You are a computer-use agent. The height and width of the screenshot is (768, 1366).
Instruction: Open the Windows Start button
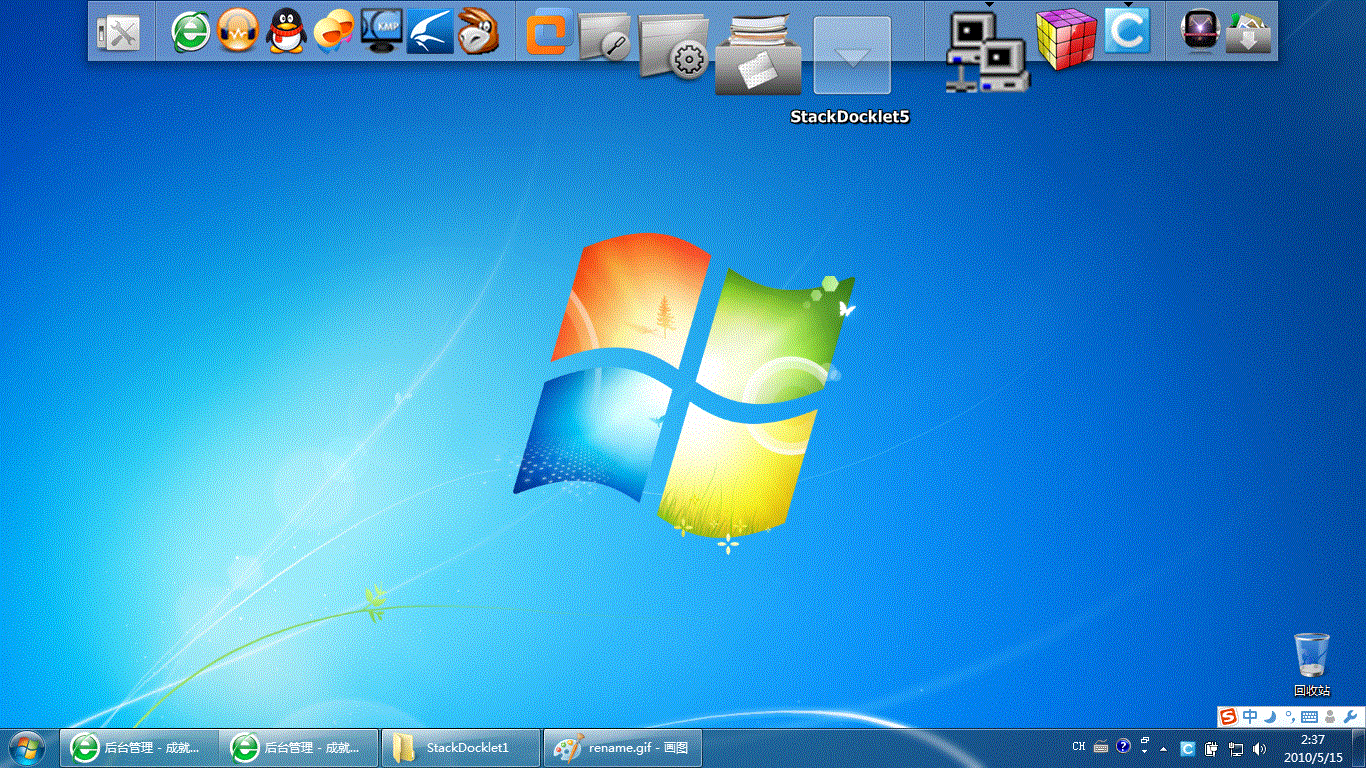(x=27, y=747)
